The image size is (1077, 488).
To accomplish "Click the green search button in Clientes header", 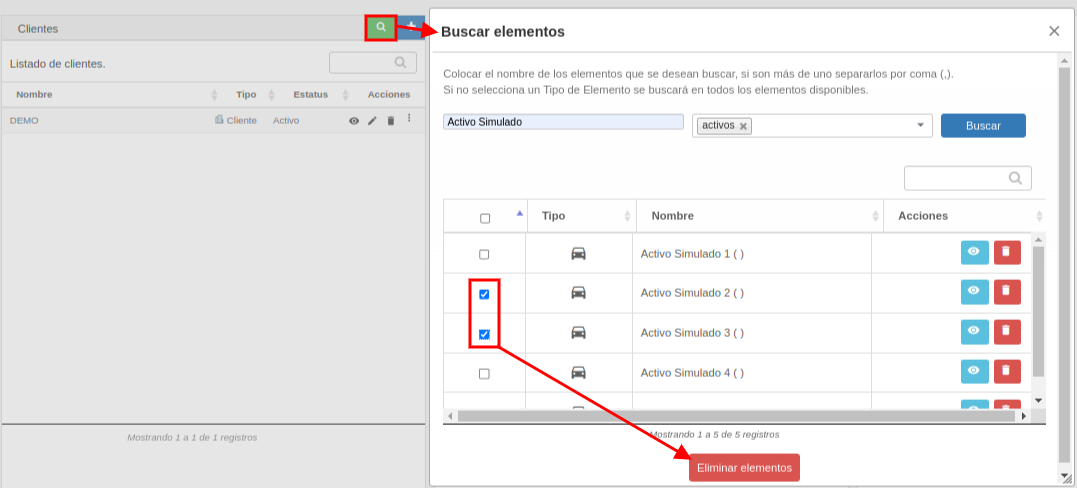I will click(x=381, y=27).
